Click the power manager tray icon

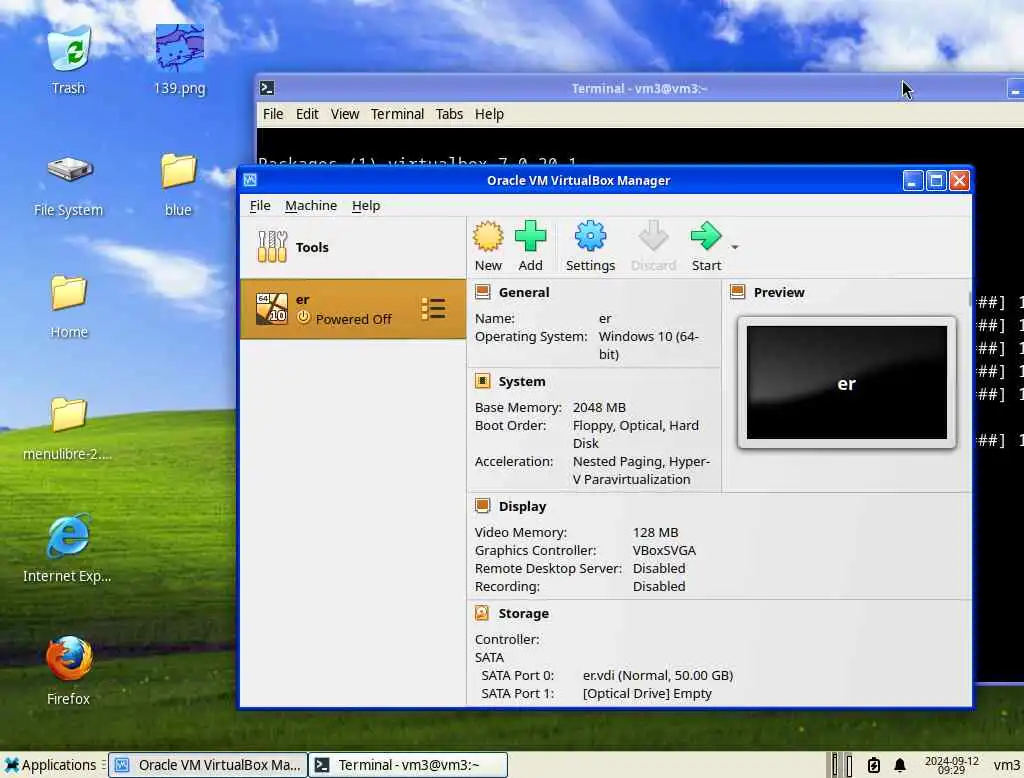(x=873, y=765)
